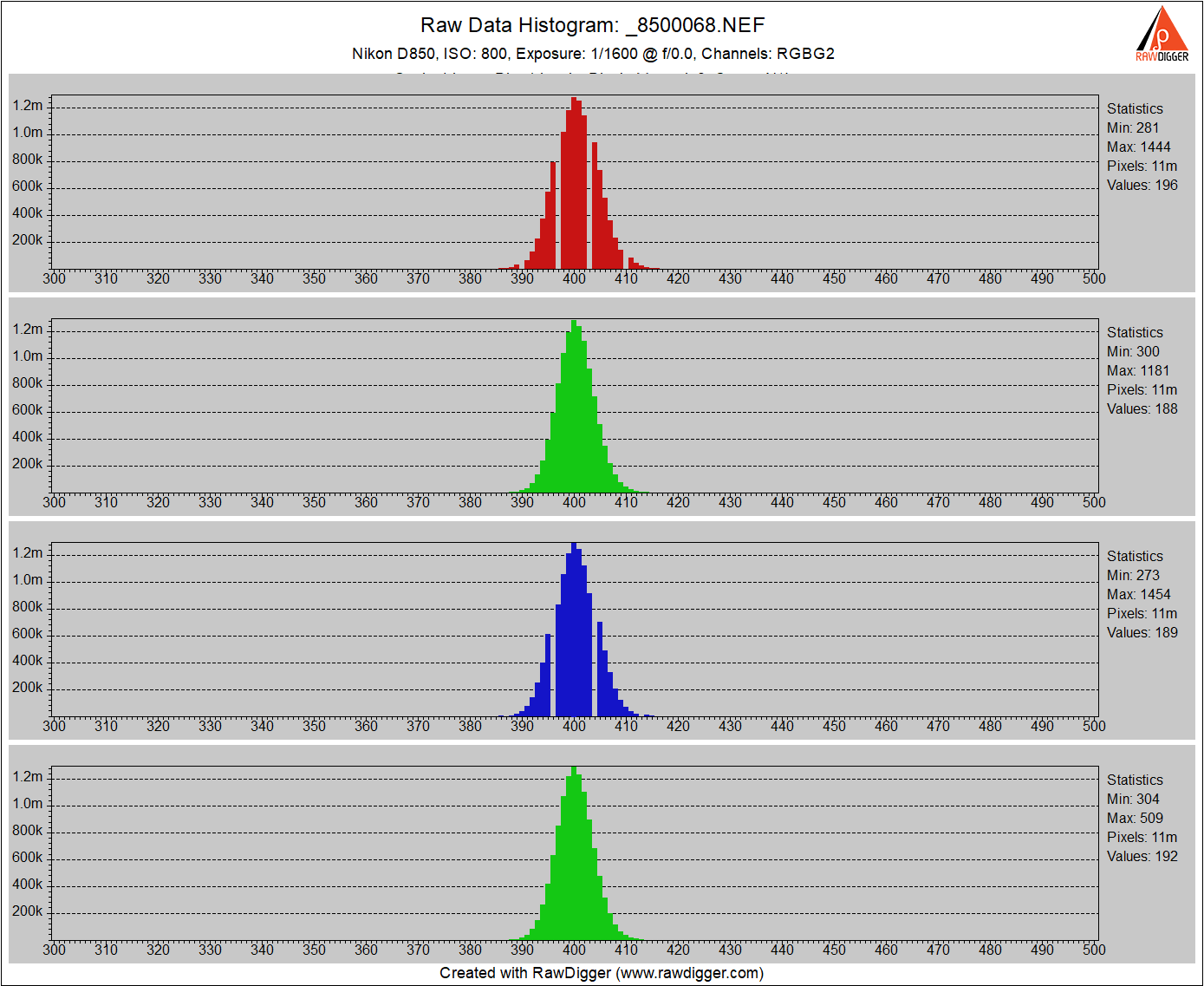The image size is (1204, 986).
Task: Click 'Max: 1444' in red statistics
Action: pyautogui.click(x=1138, y=147)
